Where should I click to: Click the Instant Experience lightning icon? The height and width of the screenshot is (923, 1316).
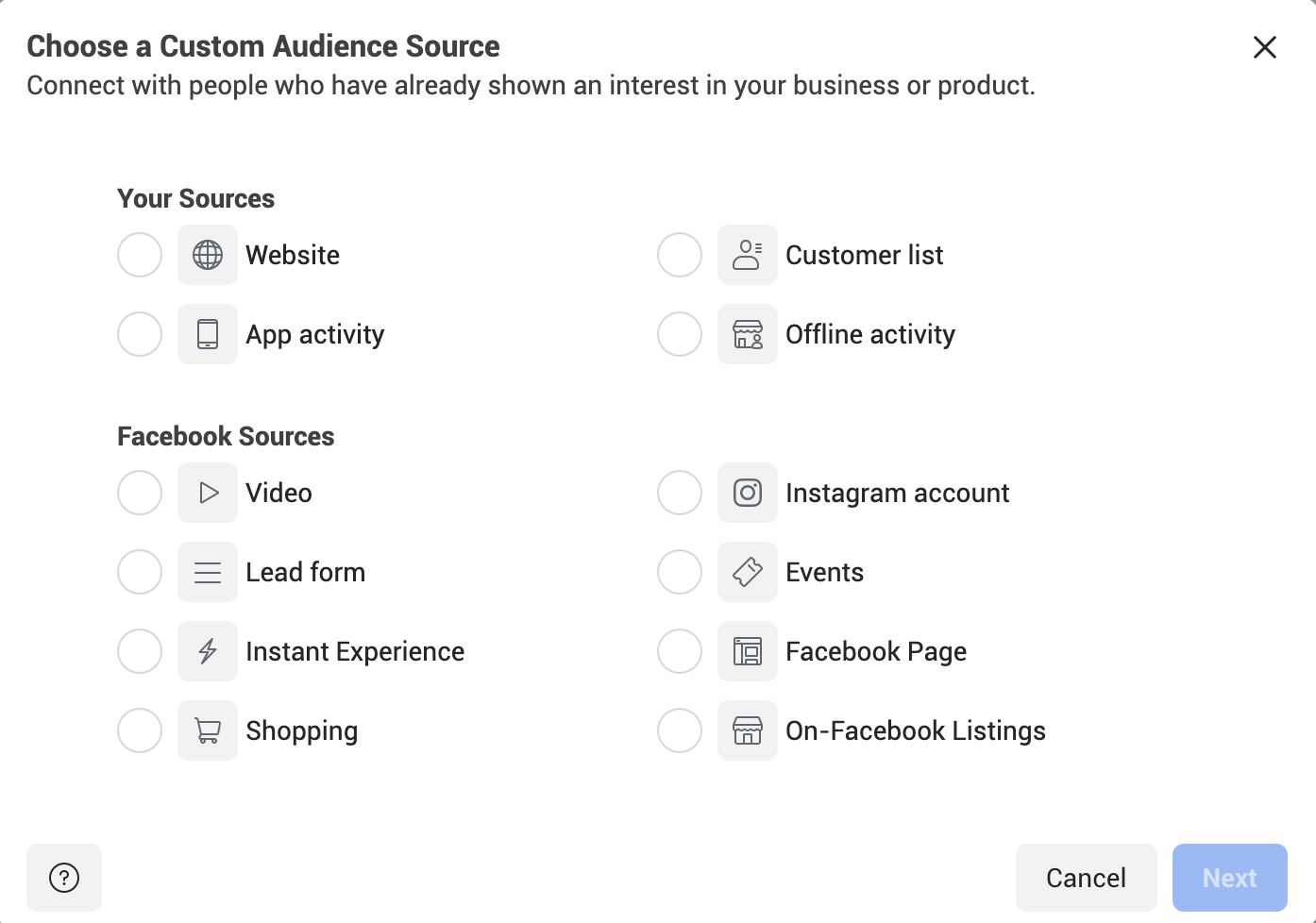pos(208,651)
